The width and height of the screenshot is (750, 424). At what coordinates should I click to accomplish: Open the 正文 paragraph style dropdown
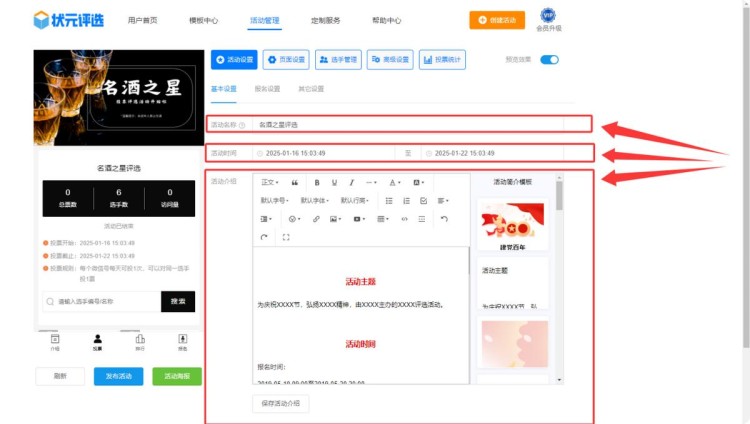(270, 183)
